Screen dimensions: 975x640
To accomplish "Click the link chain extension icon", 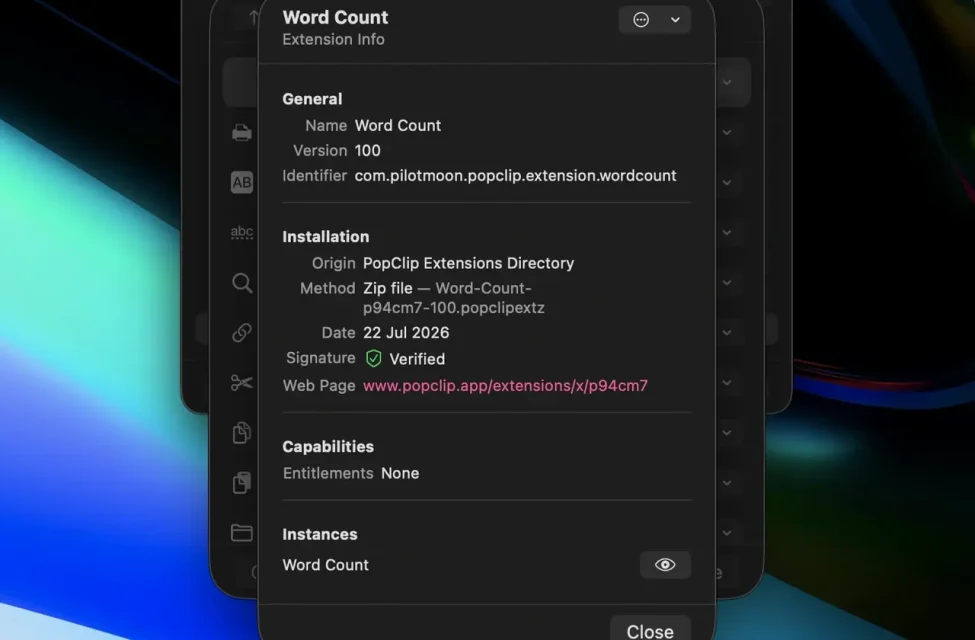I will click(242, 333).
